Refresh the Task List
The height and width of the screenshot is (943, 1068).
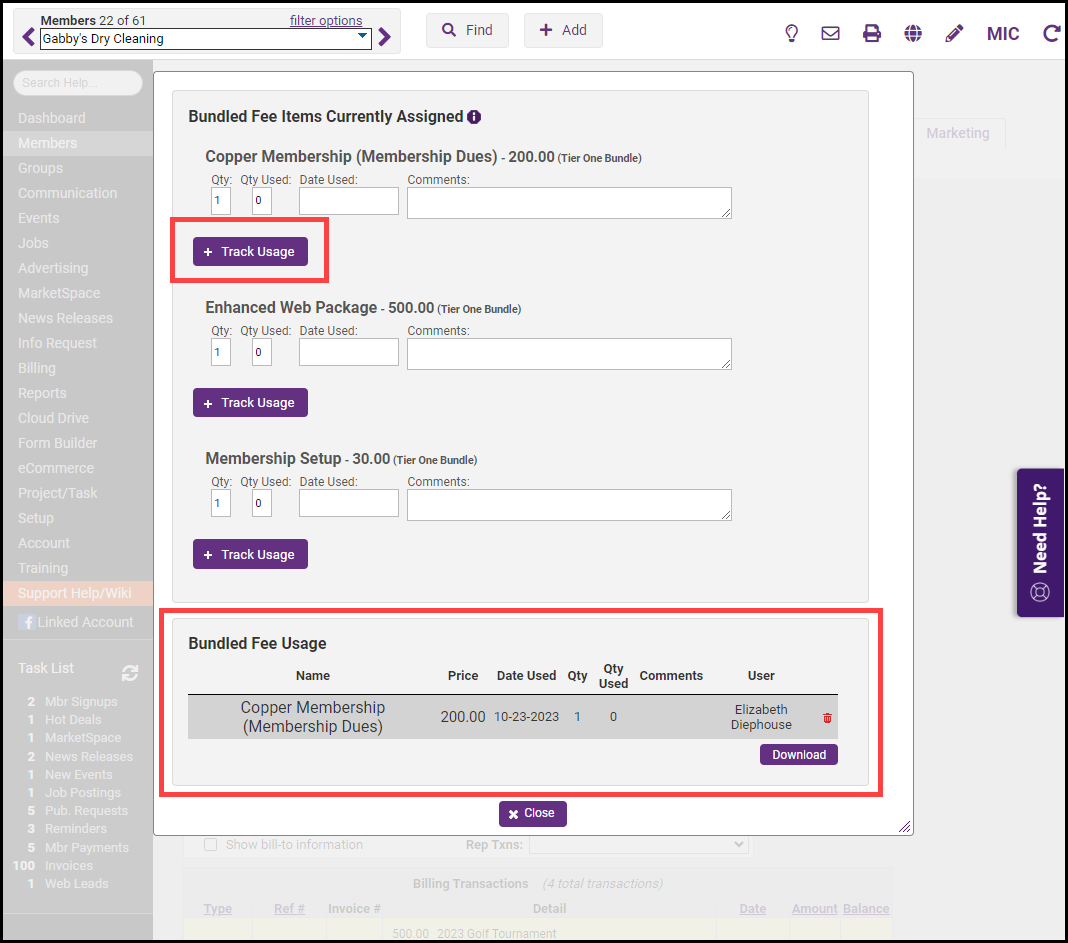130,673
